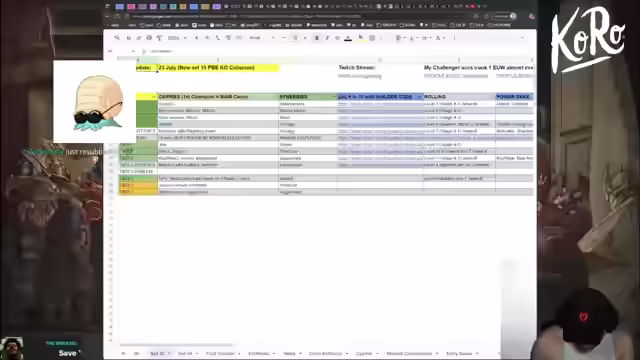Open the more toolbar options menu
Image resolution: width=640 pixels, height=360 pixels.
tap(454, 38)
